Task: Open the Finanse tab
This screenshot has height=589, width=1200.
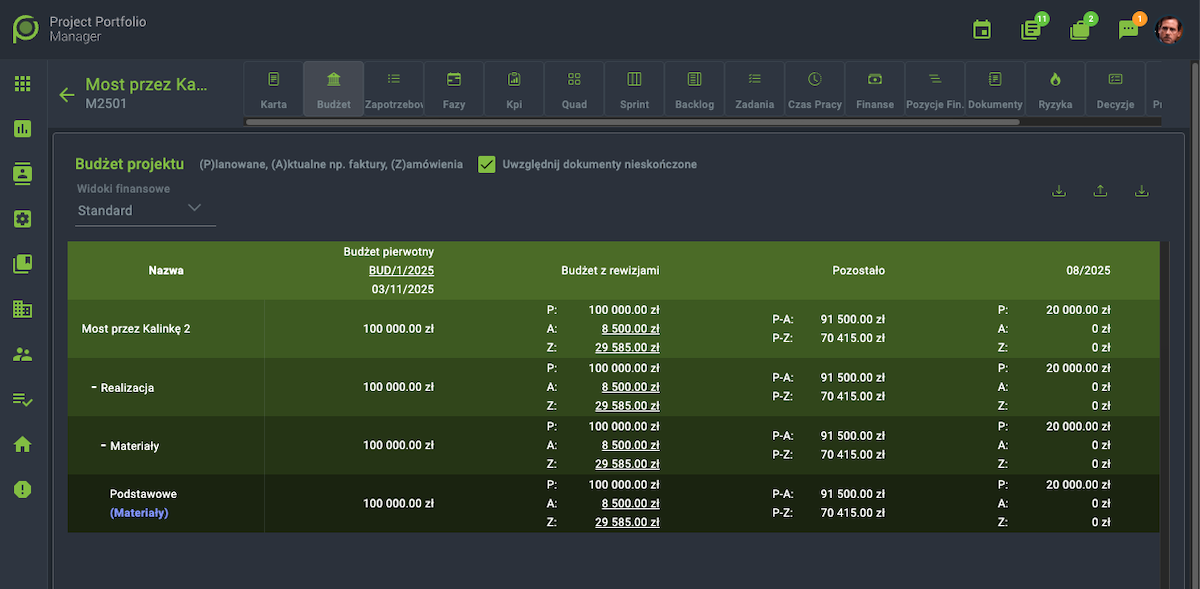Action: tap(874, 90)
